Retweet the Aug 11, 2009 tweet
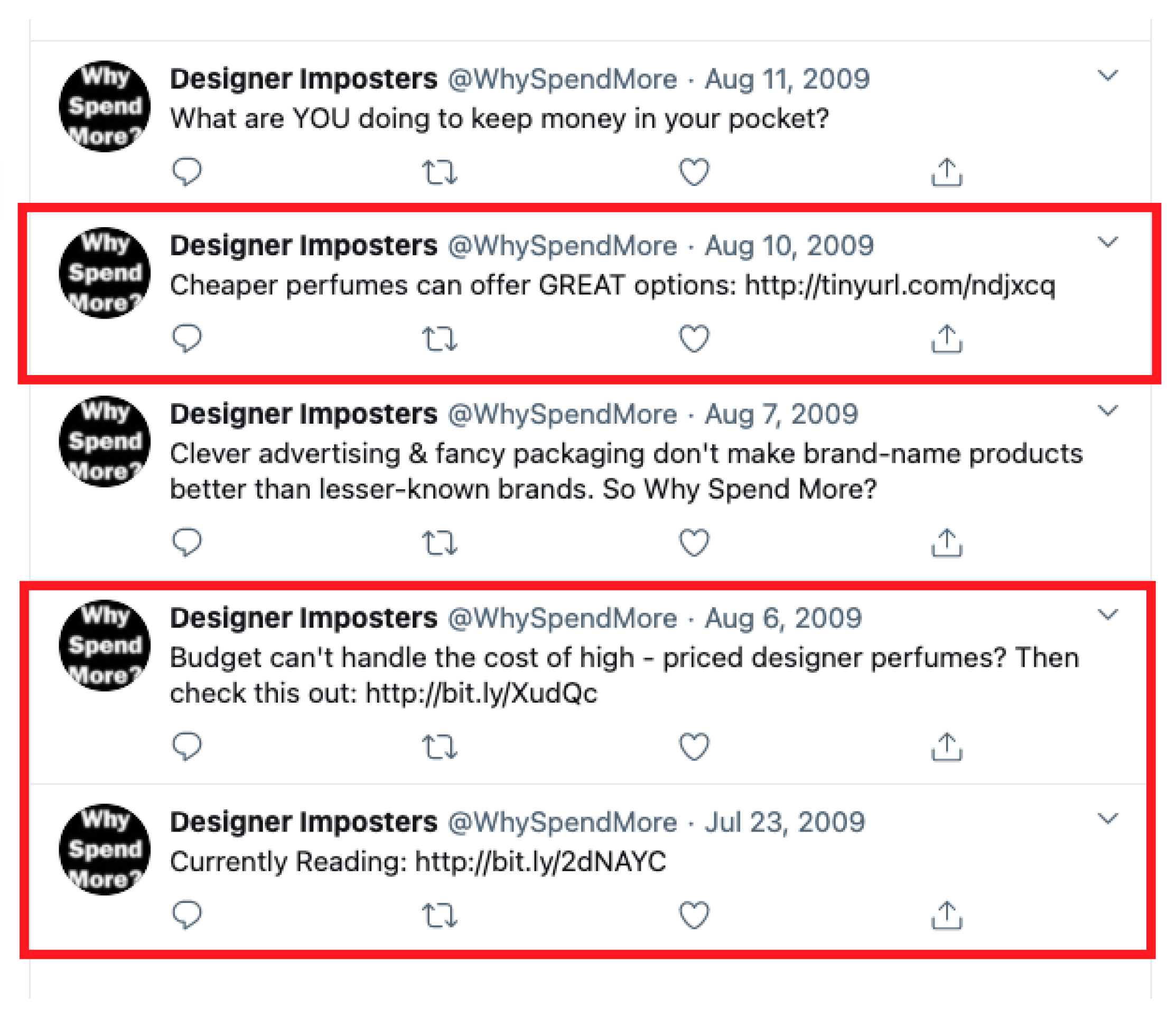1176x1017 pixels. pyautogui.click(x=440, y=172)
